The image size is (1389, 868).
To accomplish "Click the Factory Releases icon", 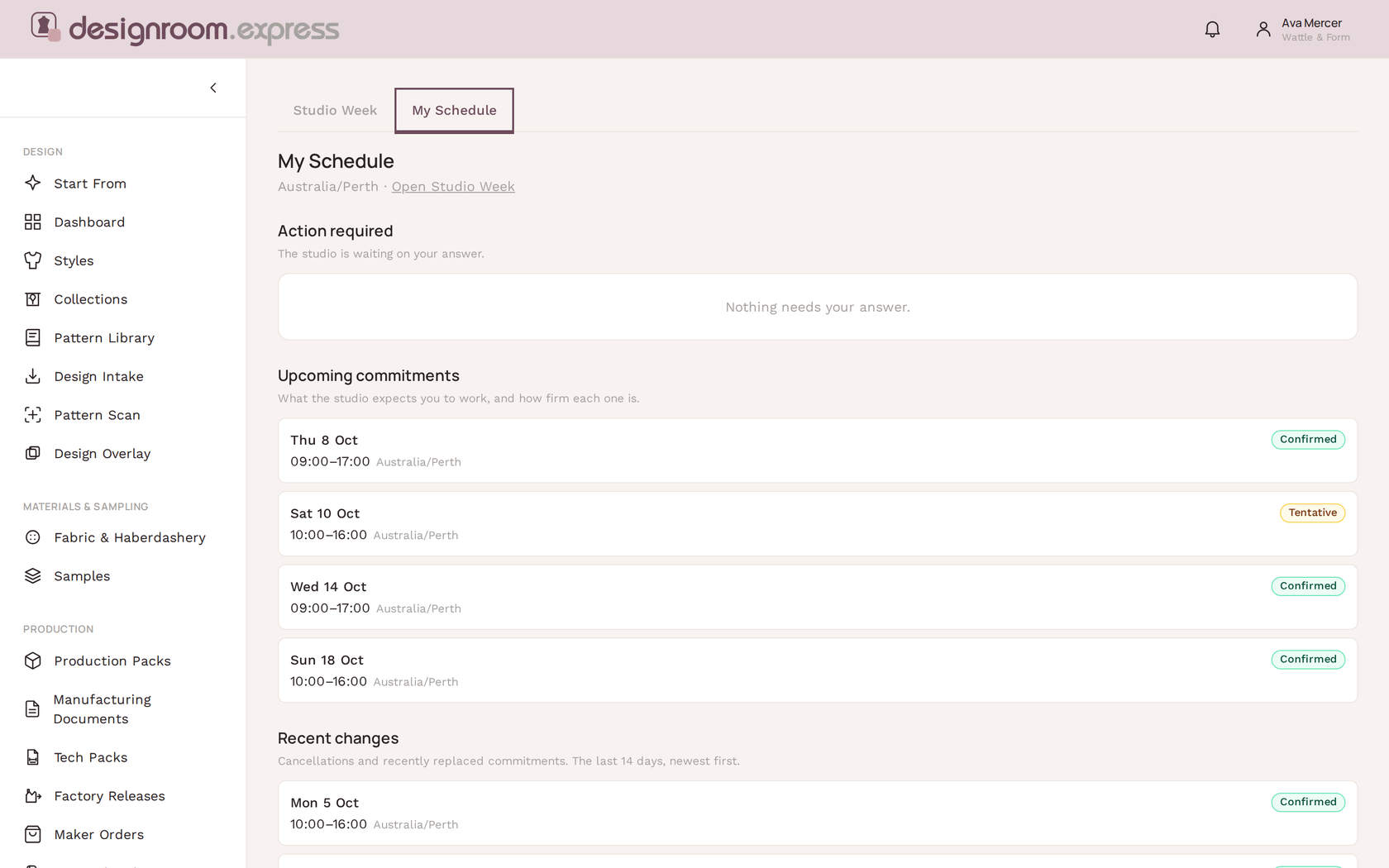I will [x=33, y=796].
